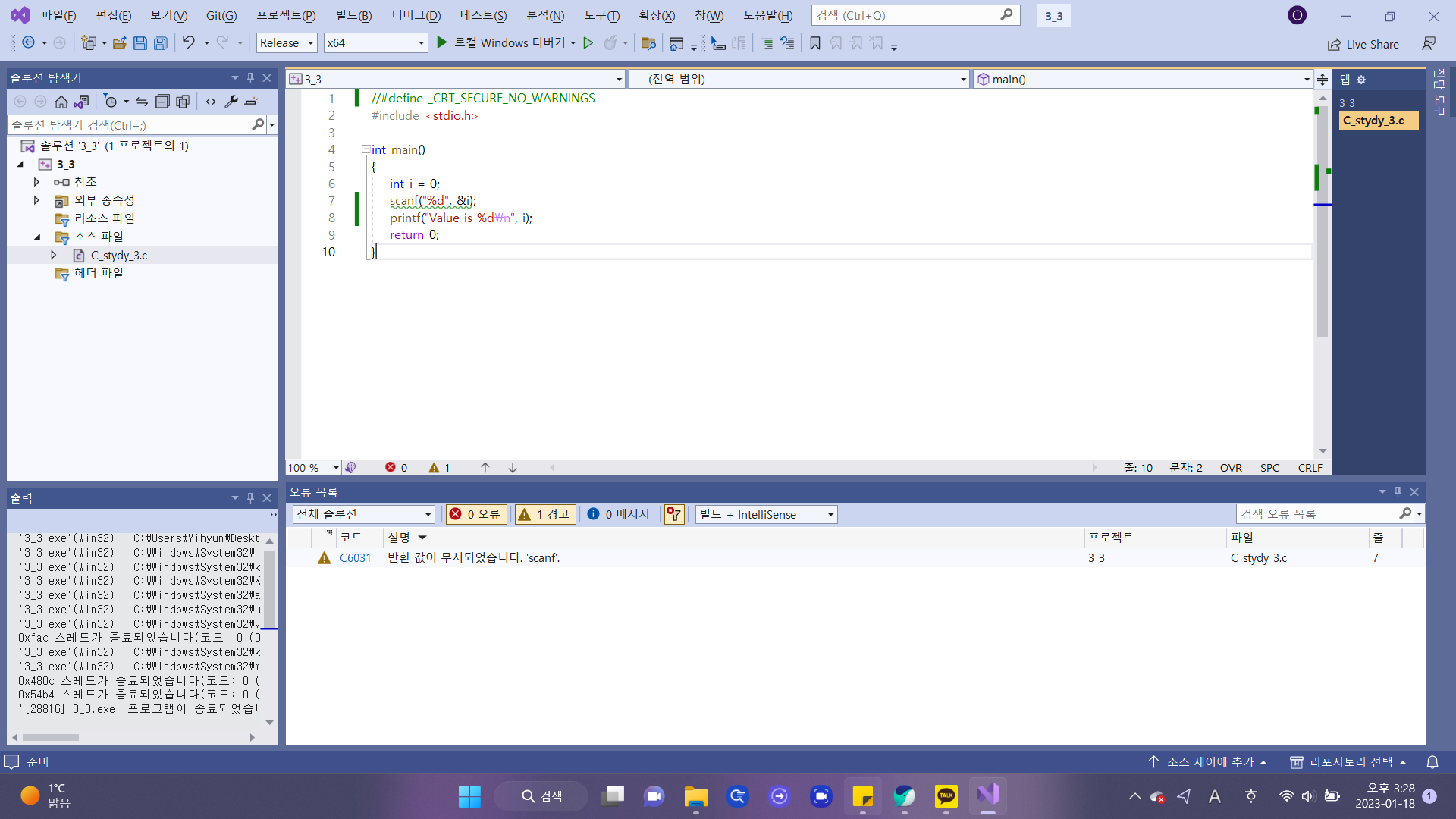Pin the Solution Explorer panel

tap(250, 77)
